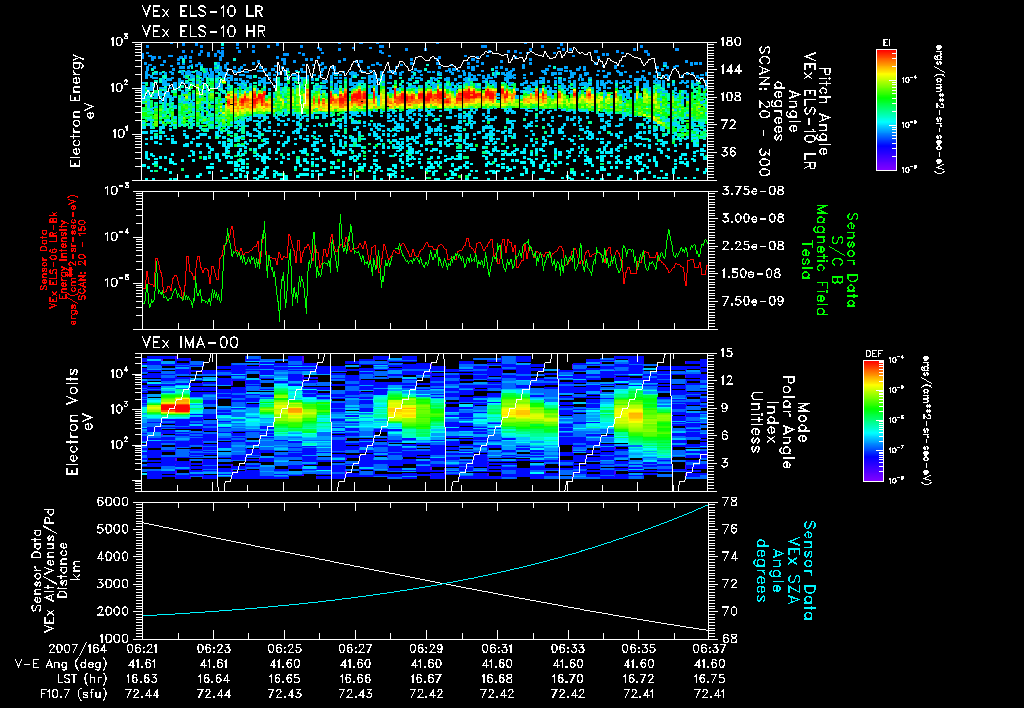Image resolution: width=1024 pixels, height=708 pixels.
Task: Click the Electron Energy eV axis label
Action: pyautogui.click(x=81, y=110)
